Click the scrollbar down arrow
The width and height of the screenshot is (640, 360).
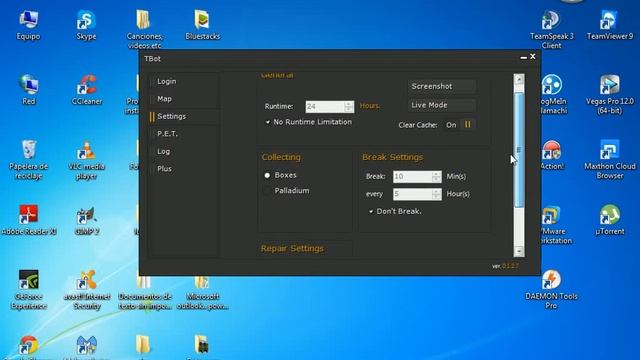pos(519,251)
